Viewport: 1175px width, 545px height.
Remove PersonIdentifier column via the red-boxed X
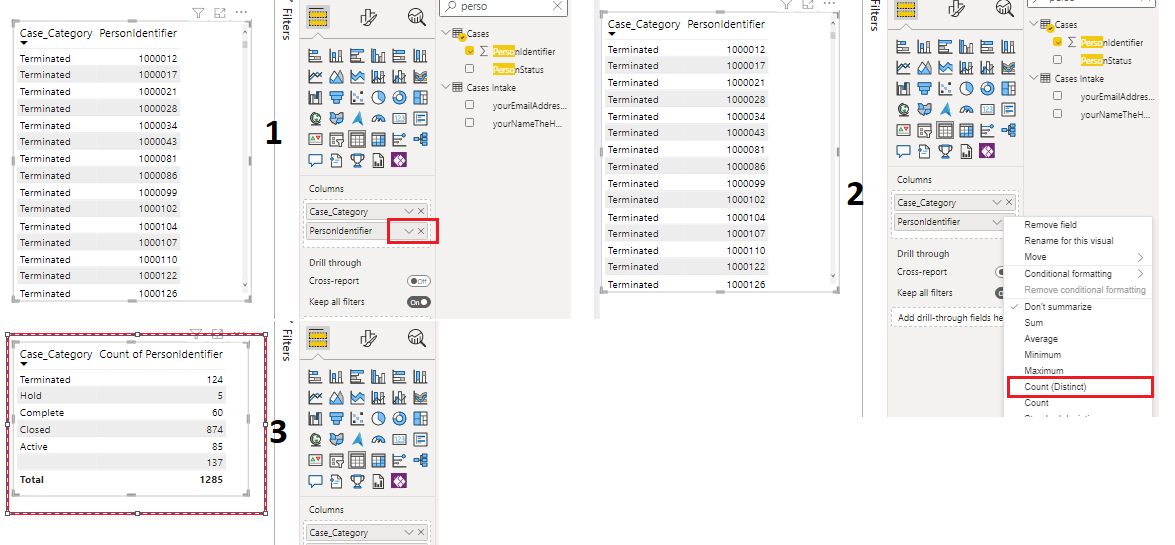click(421, 231)
